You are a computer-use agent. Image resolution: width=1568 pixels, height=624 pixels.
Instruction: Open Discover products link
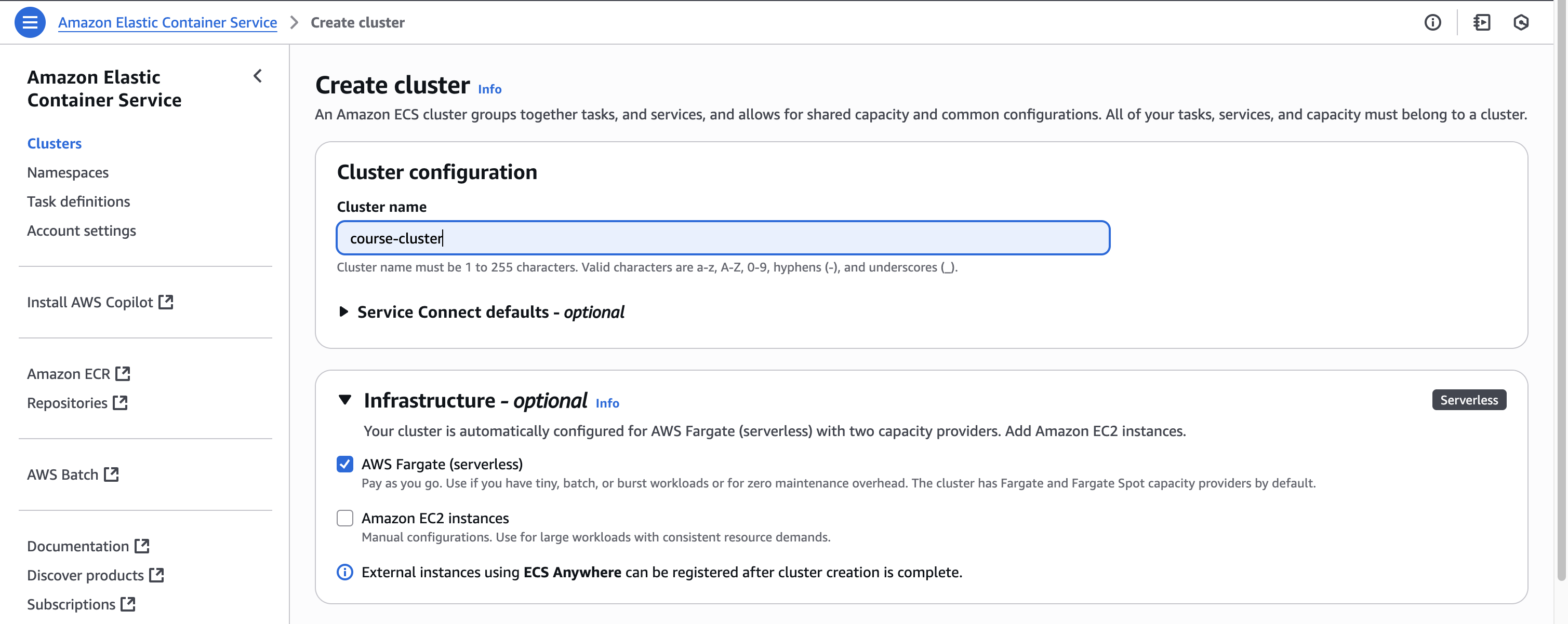(x=85, y=575)
